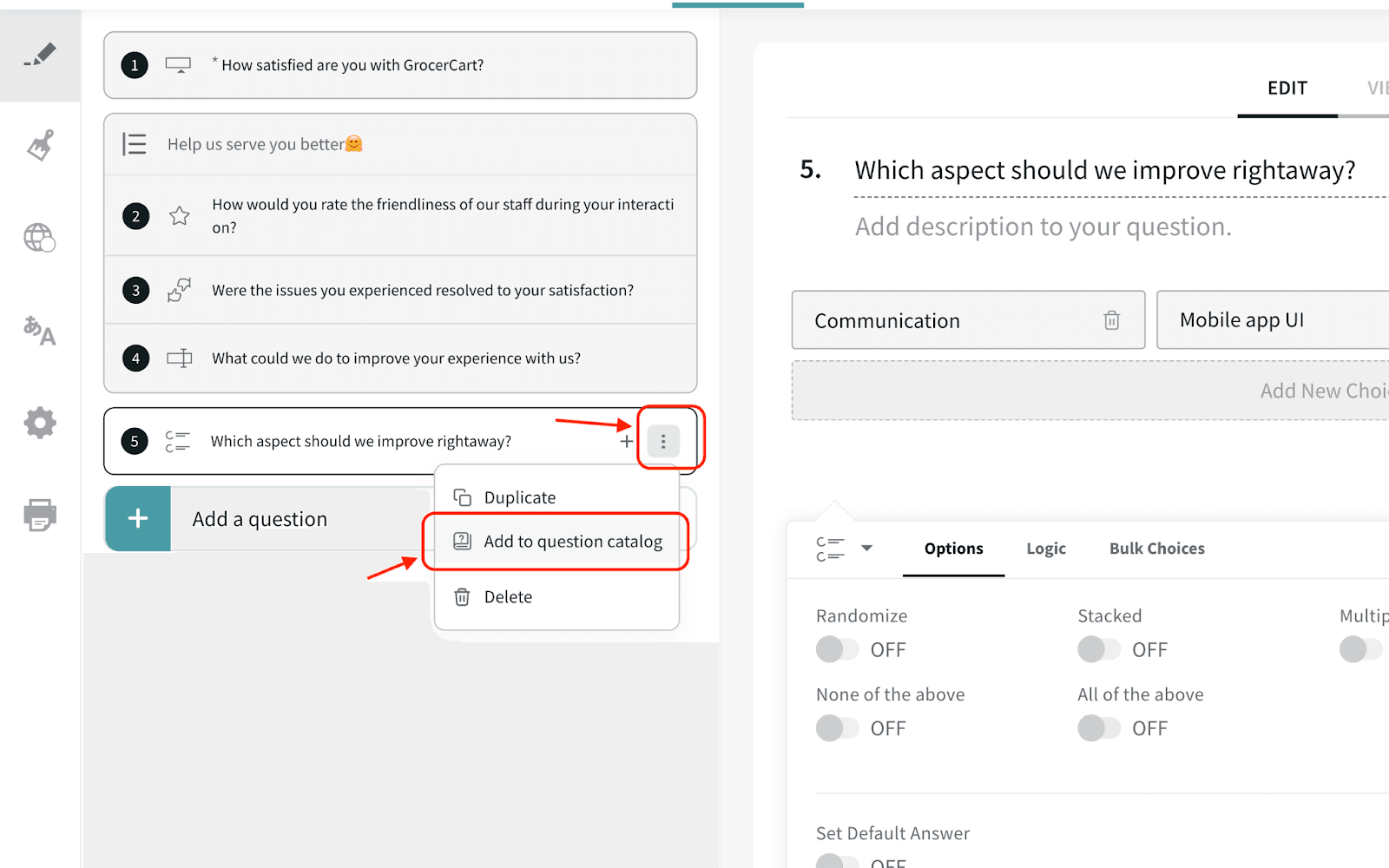Enable the Stacked toggle
Image resolution: width=1389 pixels, height=868 pixels.
[1098, 649]
